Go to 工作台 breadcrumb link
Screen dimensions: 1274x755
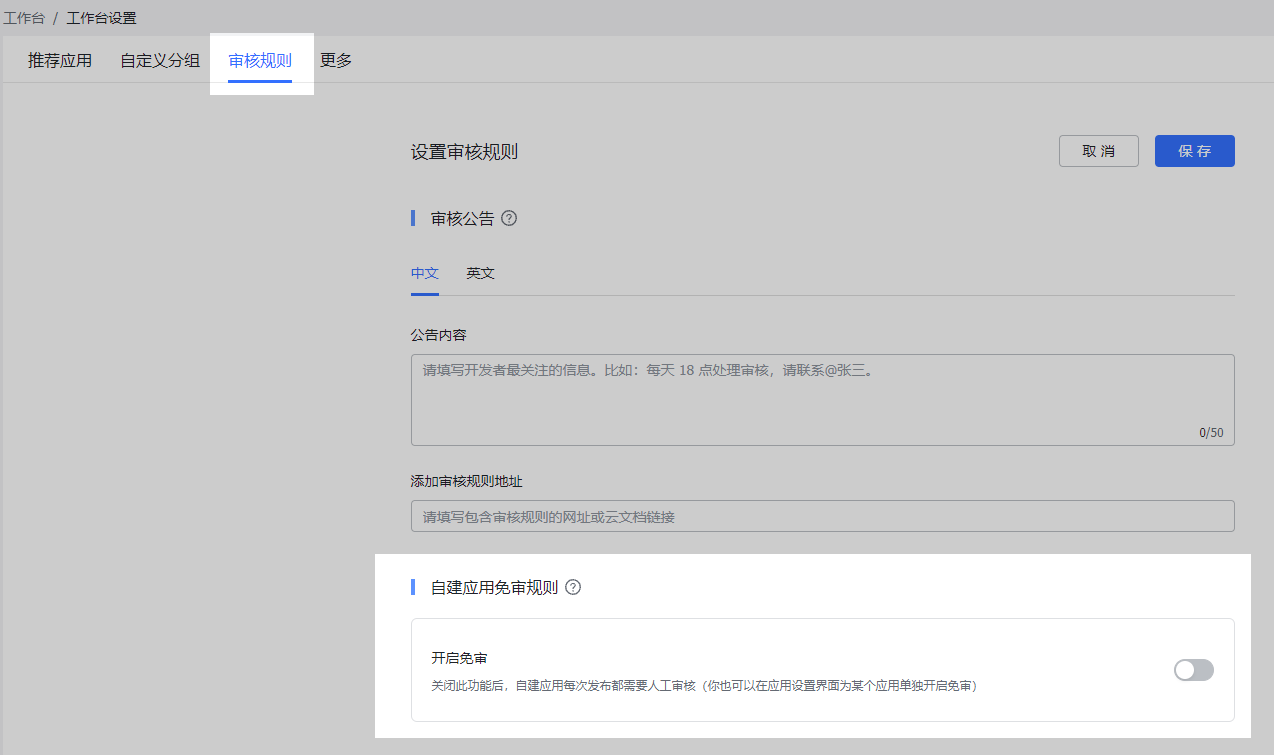point(24,18)
